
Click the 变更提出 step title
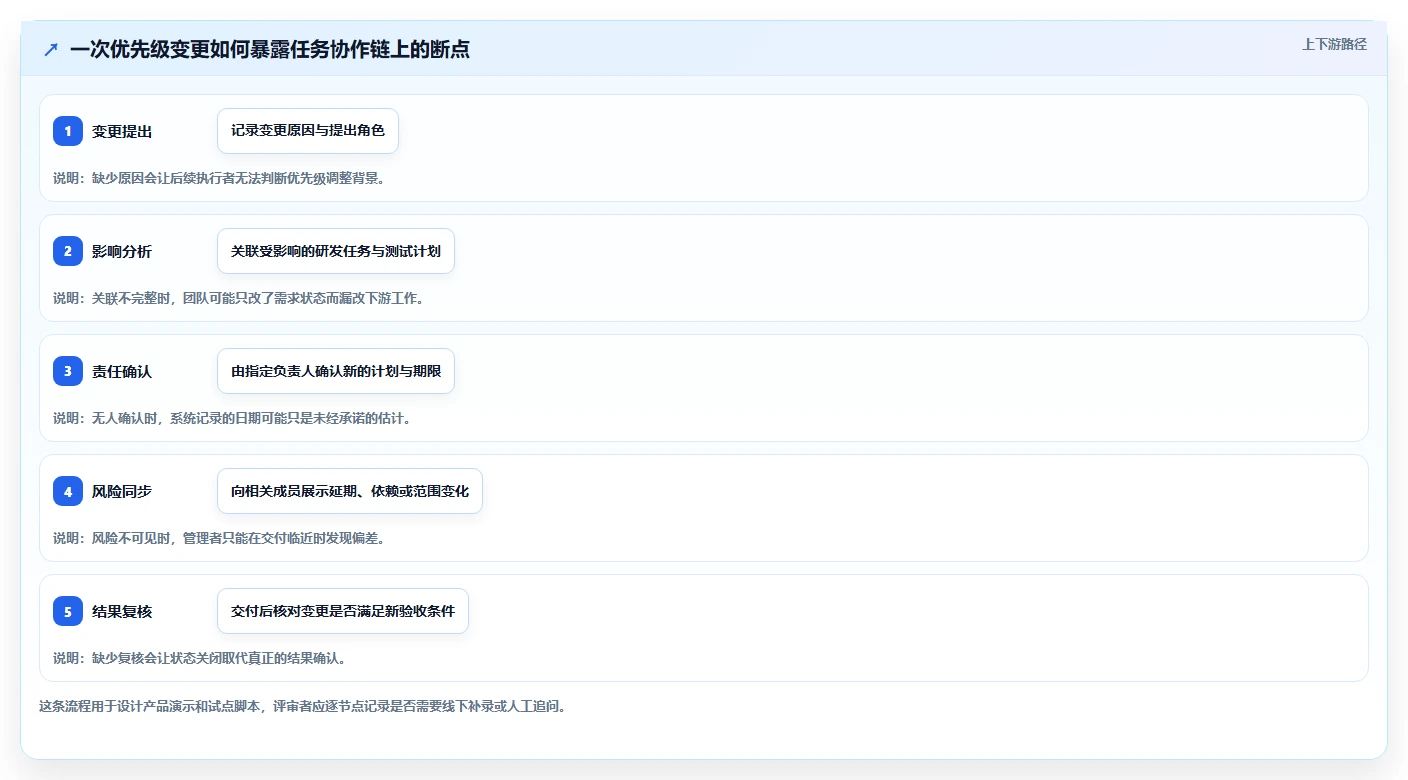point(122,131)
